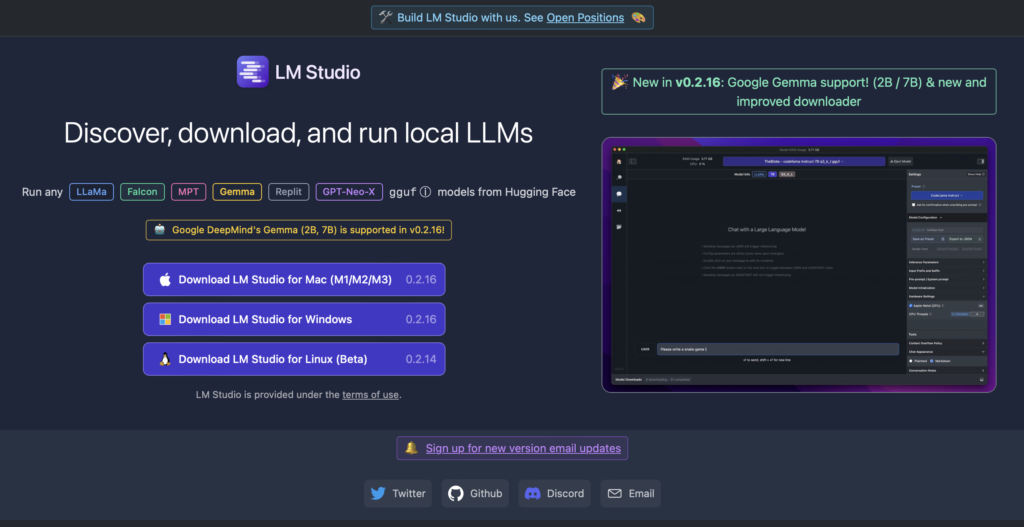Download LM Studio for Mac (M1/M2/M3)

(x=294, y=279)
